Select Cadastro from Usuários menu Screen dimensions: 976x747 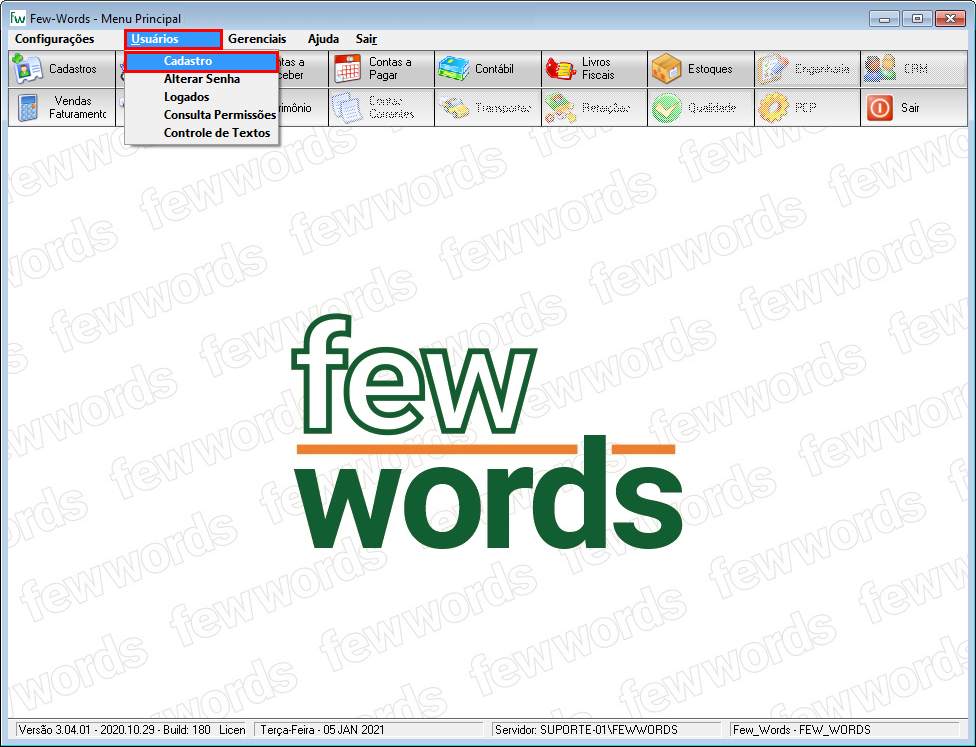201,61
